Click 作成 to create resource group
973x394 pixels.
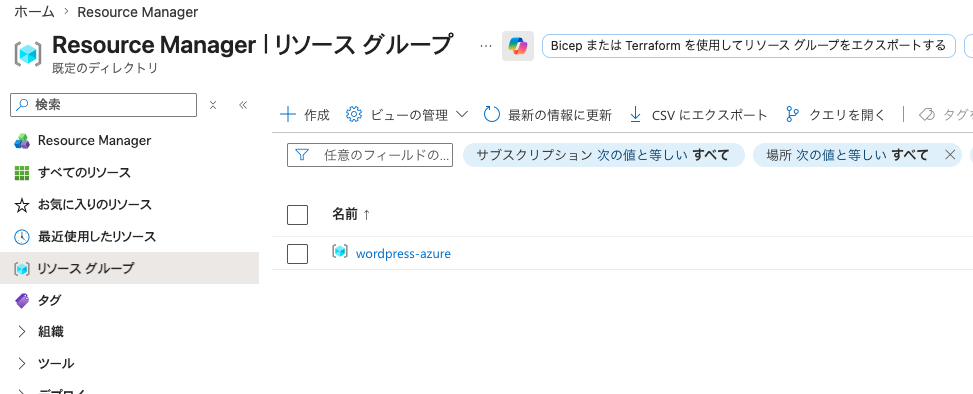(x=305, y=115)
